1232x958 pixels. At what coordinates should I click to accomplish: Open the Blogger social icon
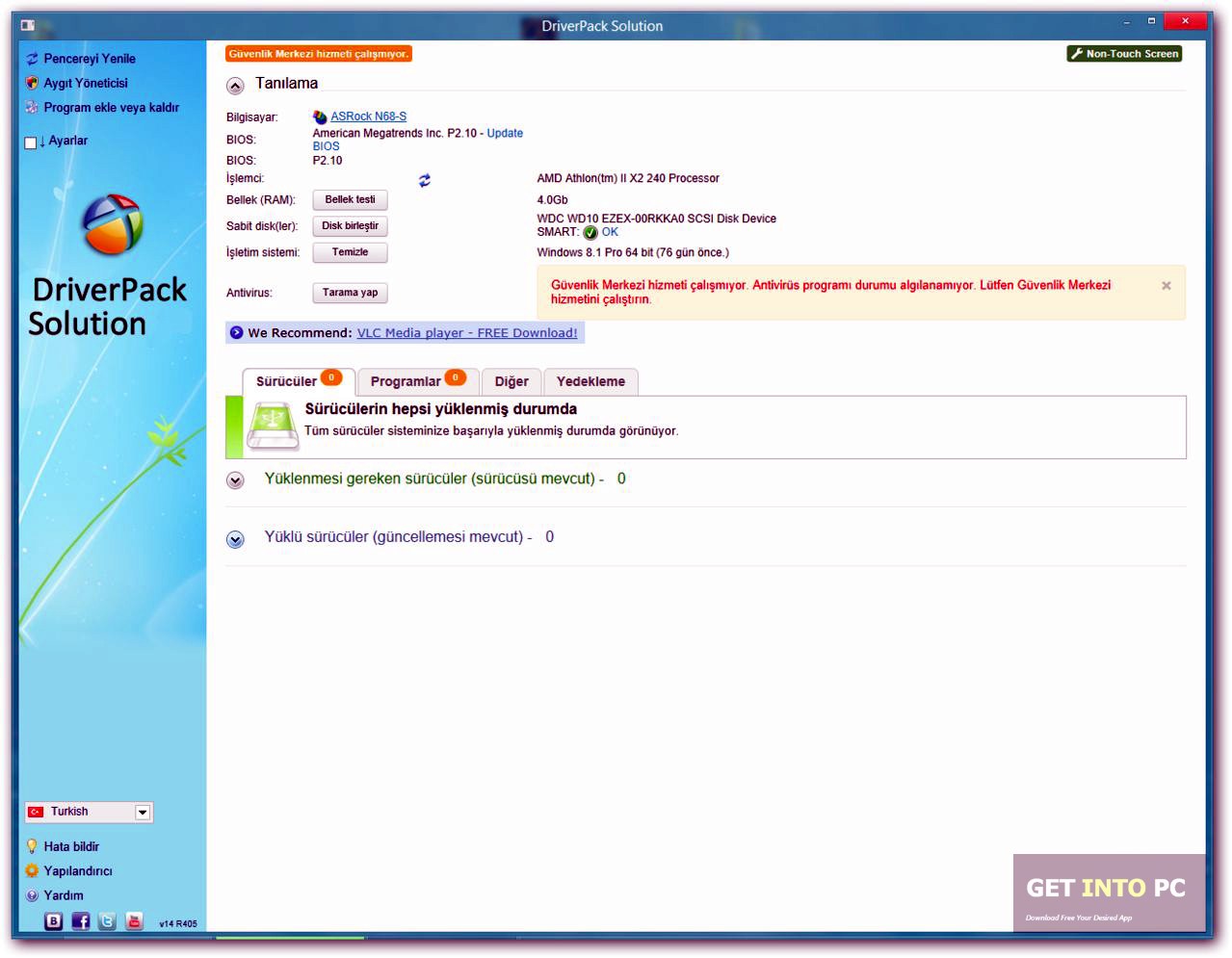[x=54, y=921]
